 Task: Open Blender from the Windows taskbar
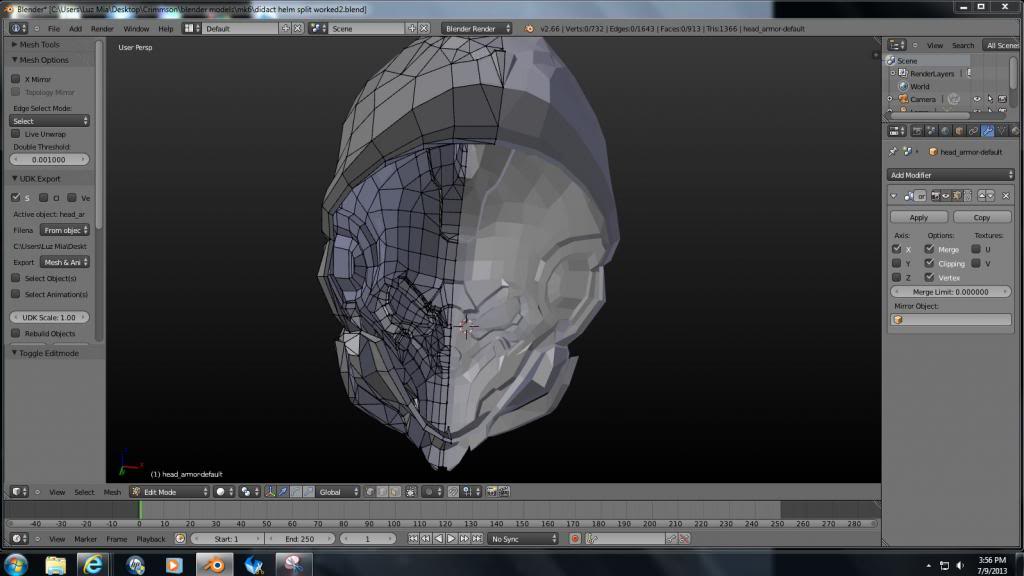pyautogui.click(x=214, y=565)
